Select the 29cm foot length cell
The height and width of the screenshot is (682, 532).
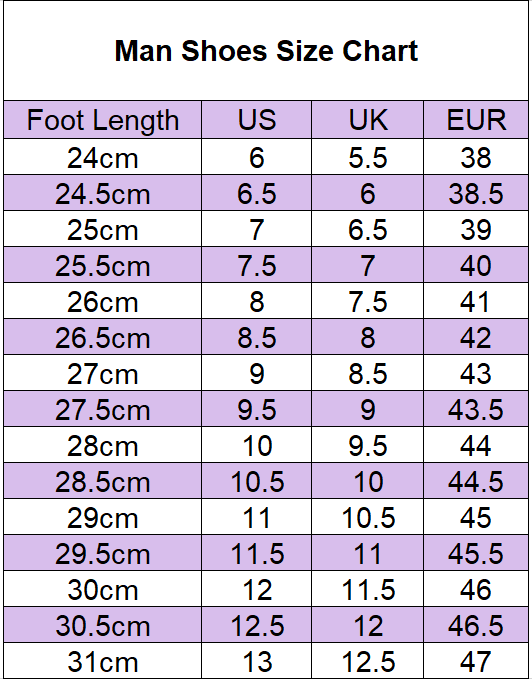[x=103, y=518]
